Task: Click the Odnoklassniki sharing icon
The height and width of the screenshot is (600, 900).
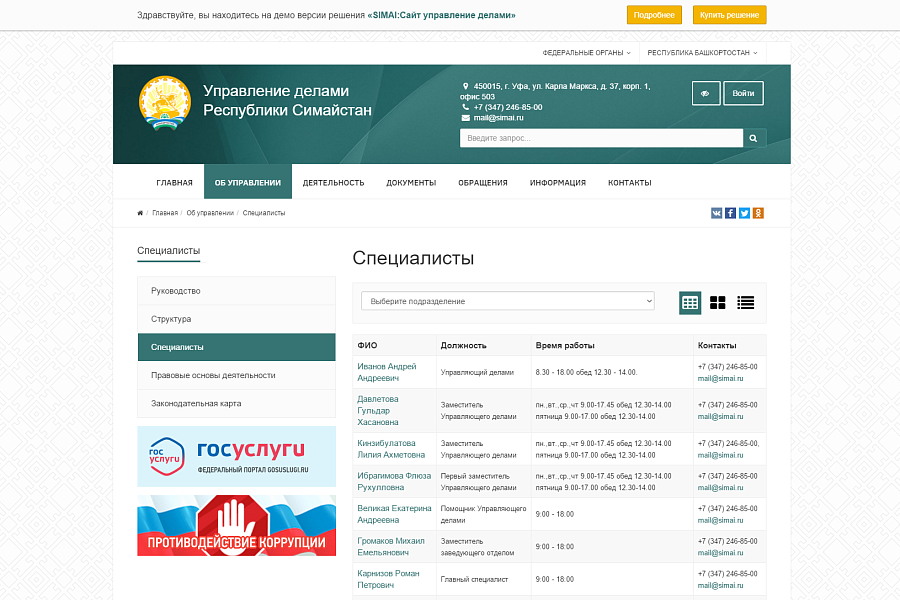Action: (x=758, y=212)
